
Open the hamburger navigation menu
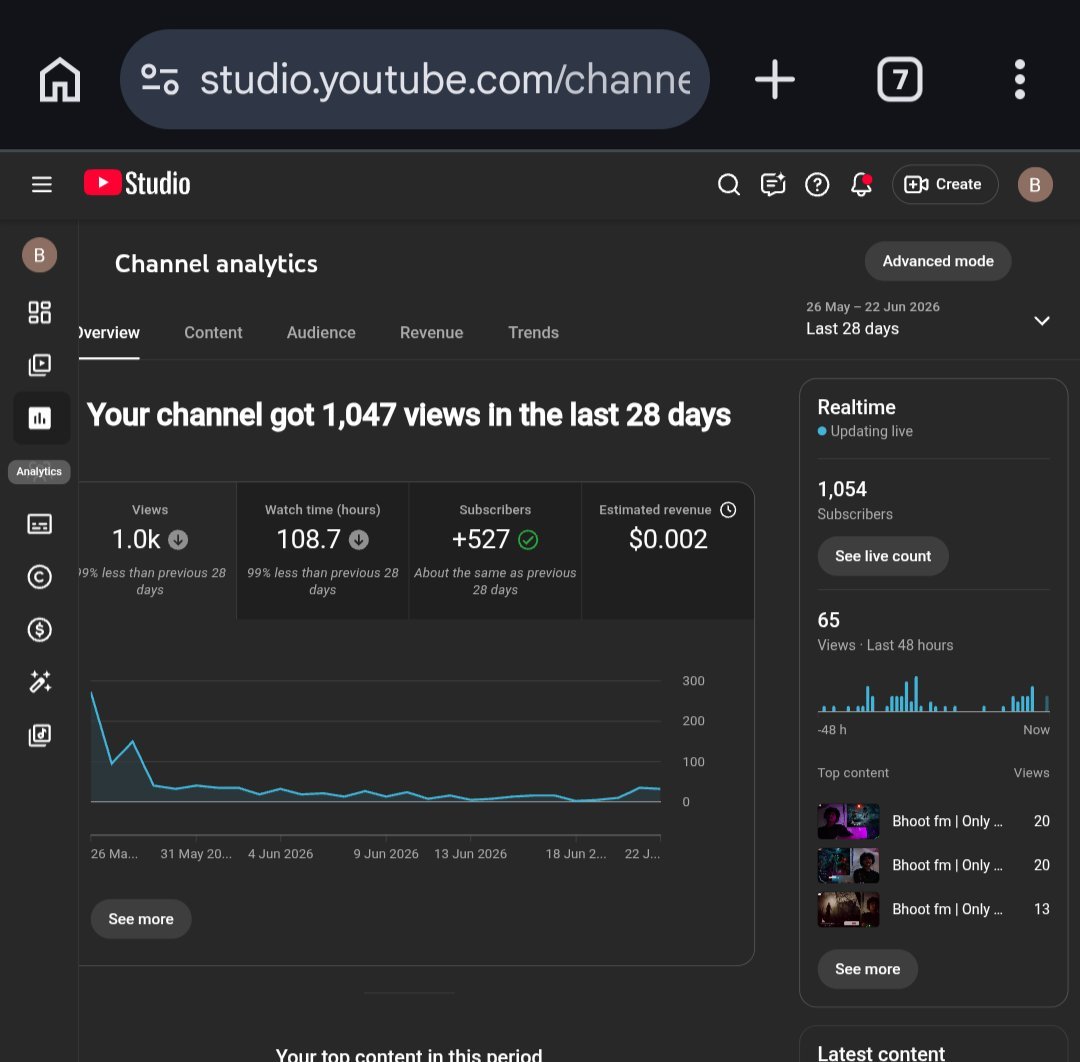pos(42,185)
